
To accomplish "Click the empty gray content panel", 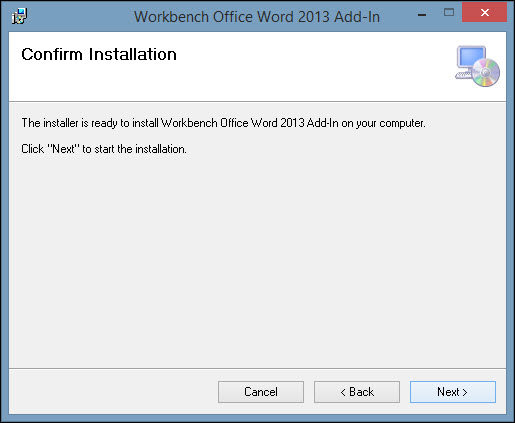I will point(257,260).
